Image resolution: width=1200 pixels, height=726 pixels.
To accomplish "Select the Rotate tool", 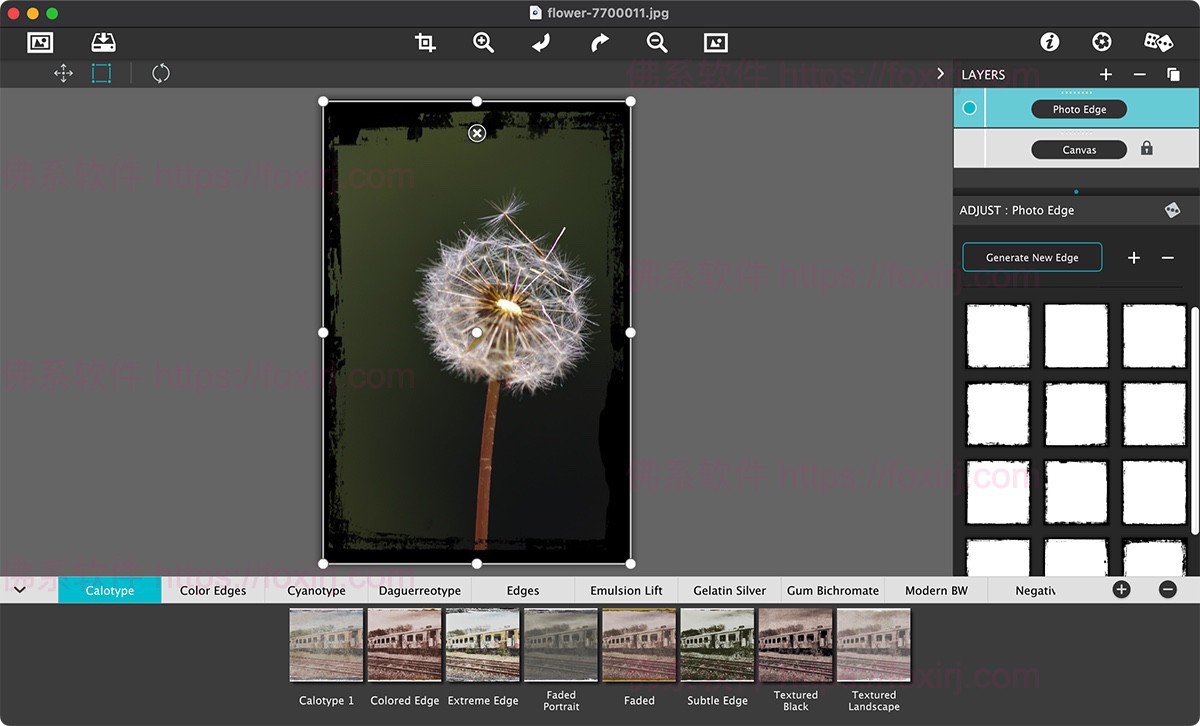I will tap(160, 73).
